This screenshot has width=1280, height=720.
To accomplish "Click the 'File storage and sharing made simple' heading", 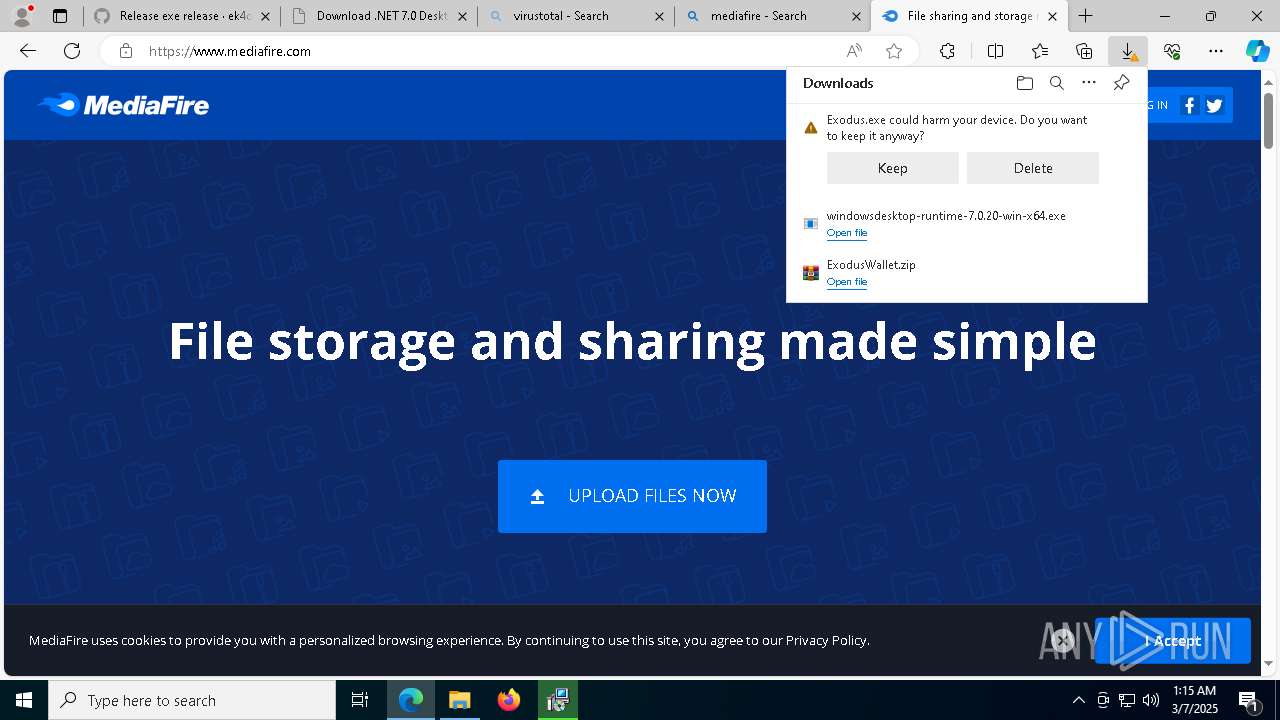I will [x=632, y=341].
